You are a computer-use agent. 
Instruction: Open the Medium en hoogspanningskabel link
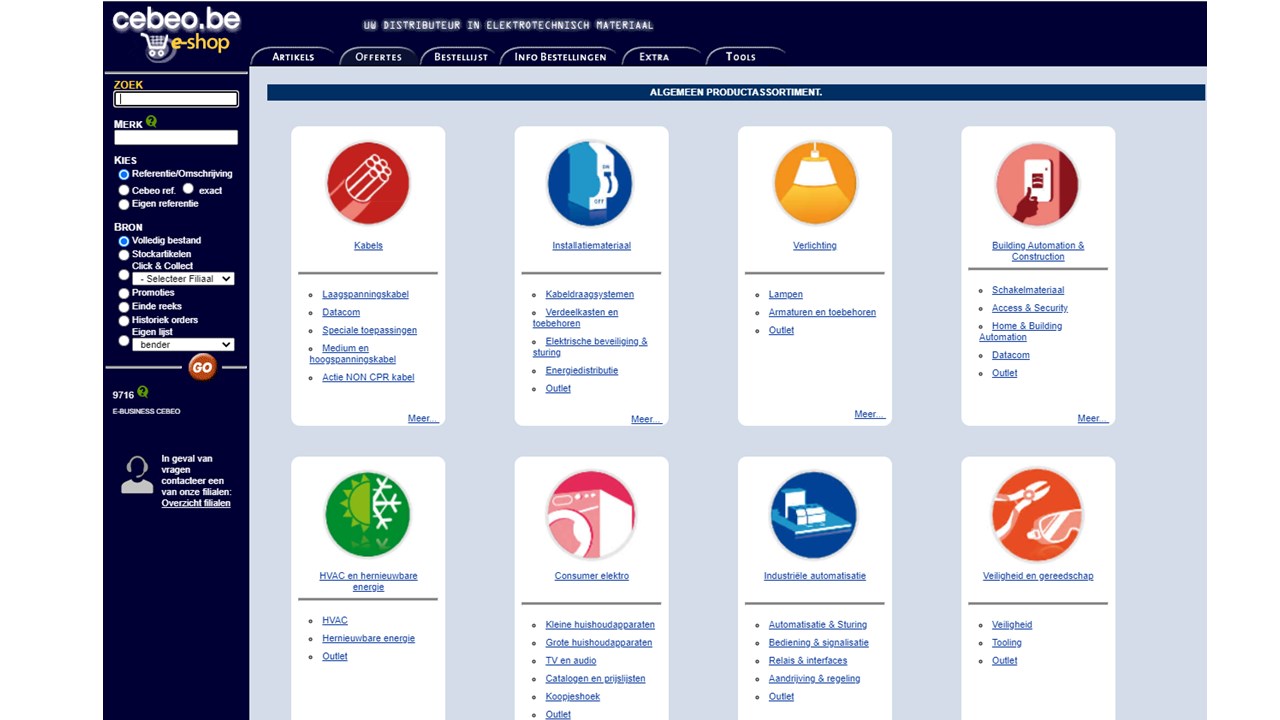354,353
